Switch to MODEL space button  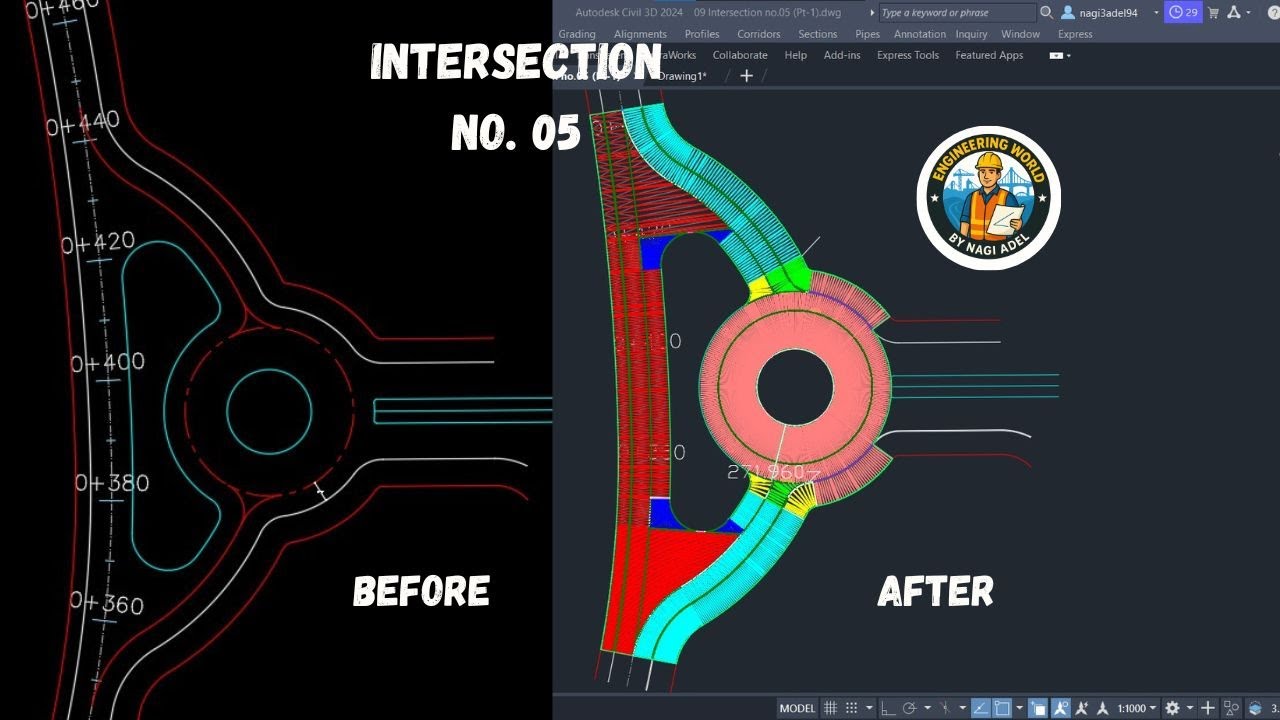[x=797, y=708]
